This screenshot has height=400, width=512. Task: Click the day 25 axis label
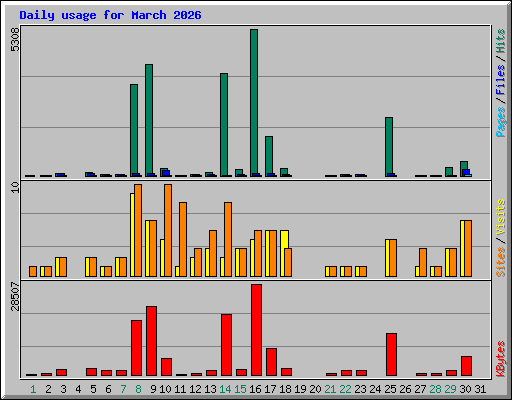click(390, 389)
